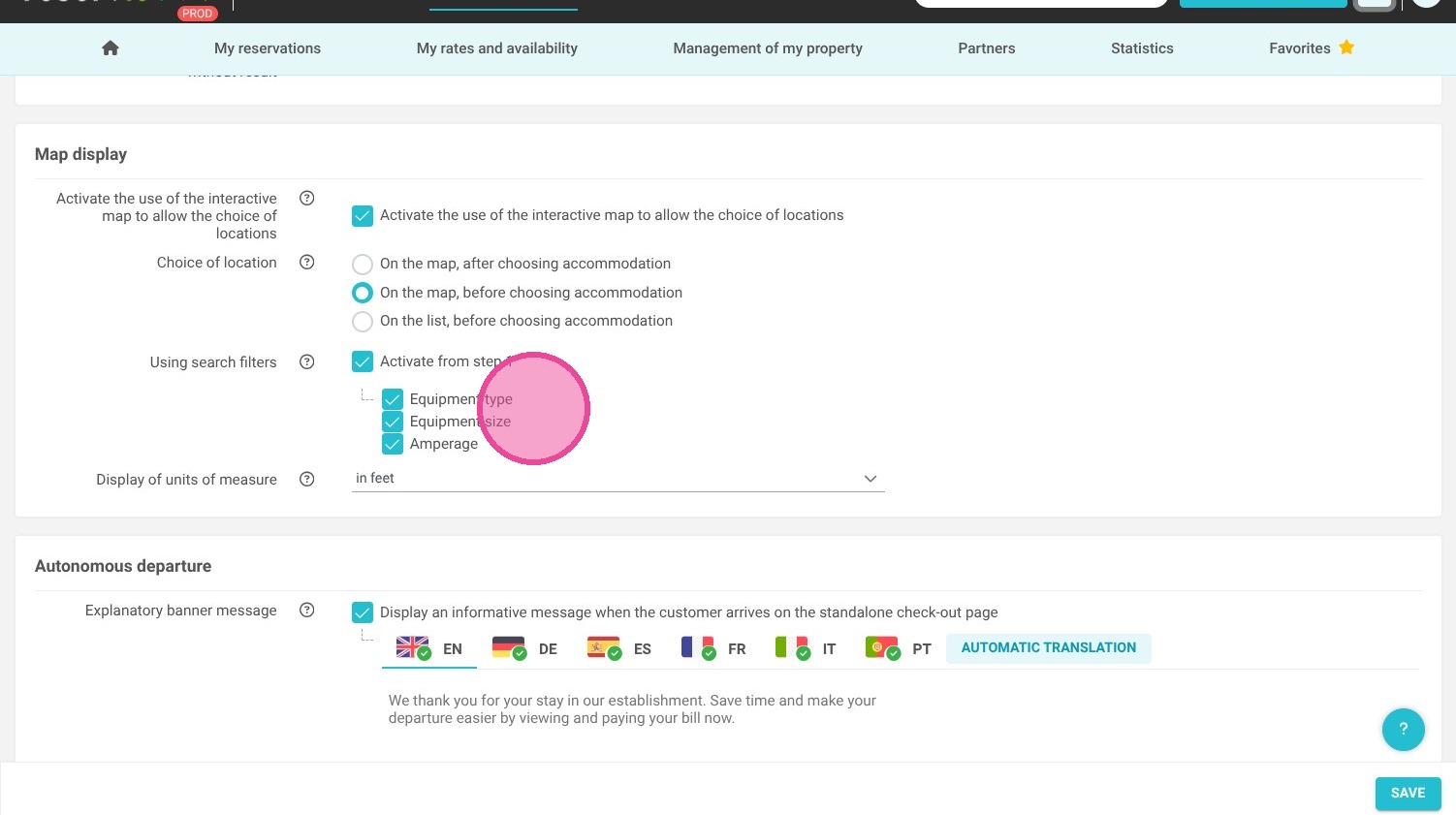The width and height of the screenshot is (1456, 815).
Task: Click the 'Choice of location' label
Action: [217, 263]
